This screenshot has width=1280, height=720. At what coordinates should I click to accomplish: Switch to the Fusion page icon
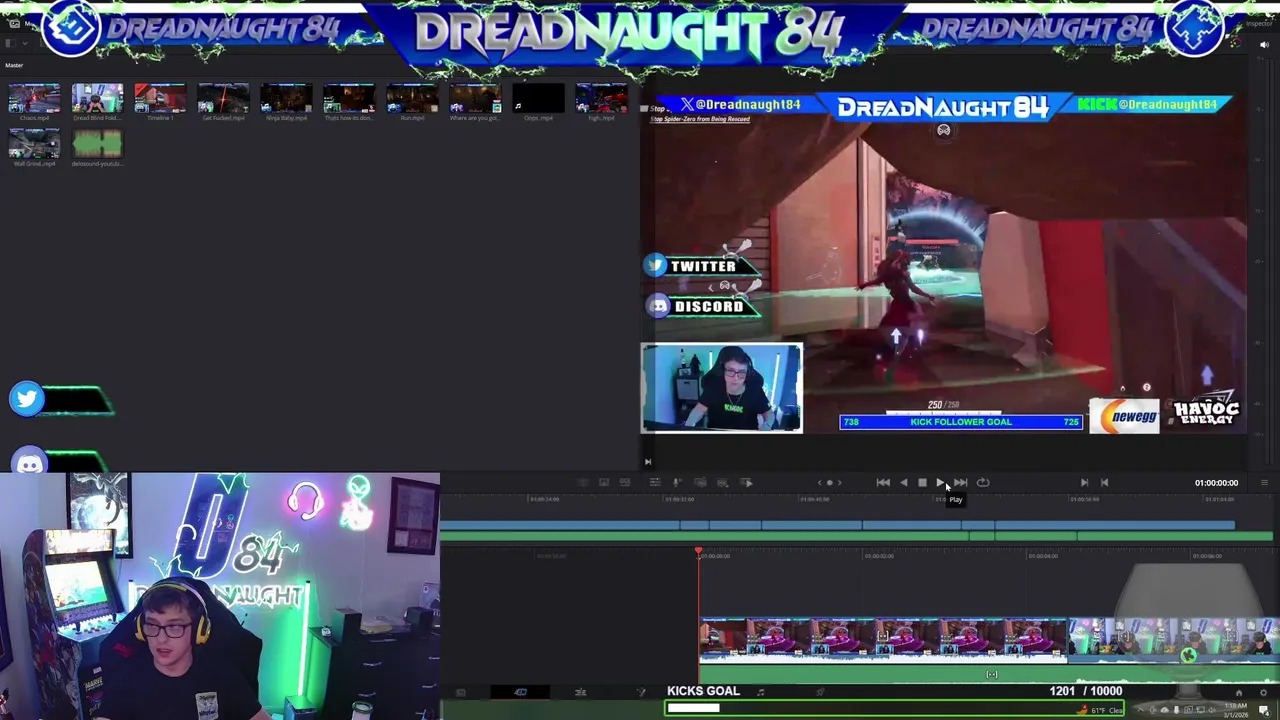click(x=641, y=692)
